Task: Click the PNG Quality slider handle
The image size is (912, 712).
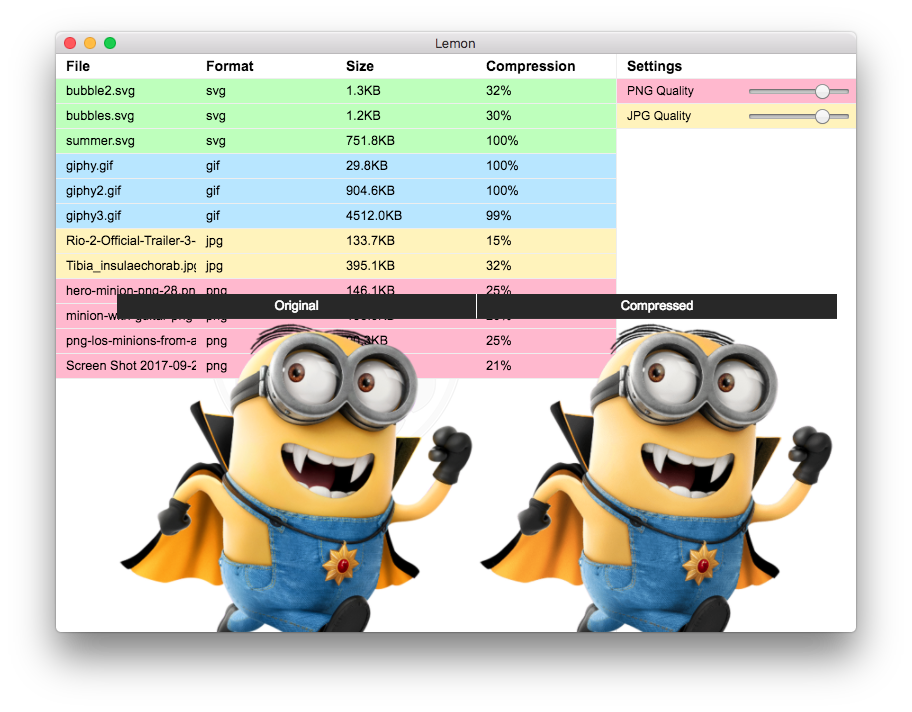Action: point(822,91)
